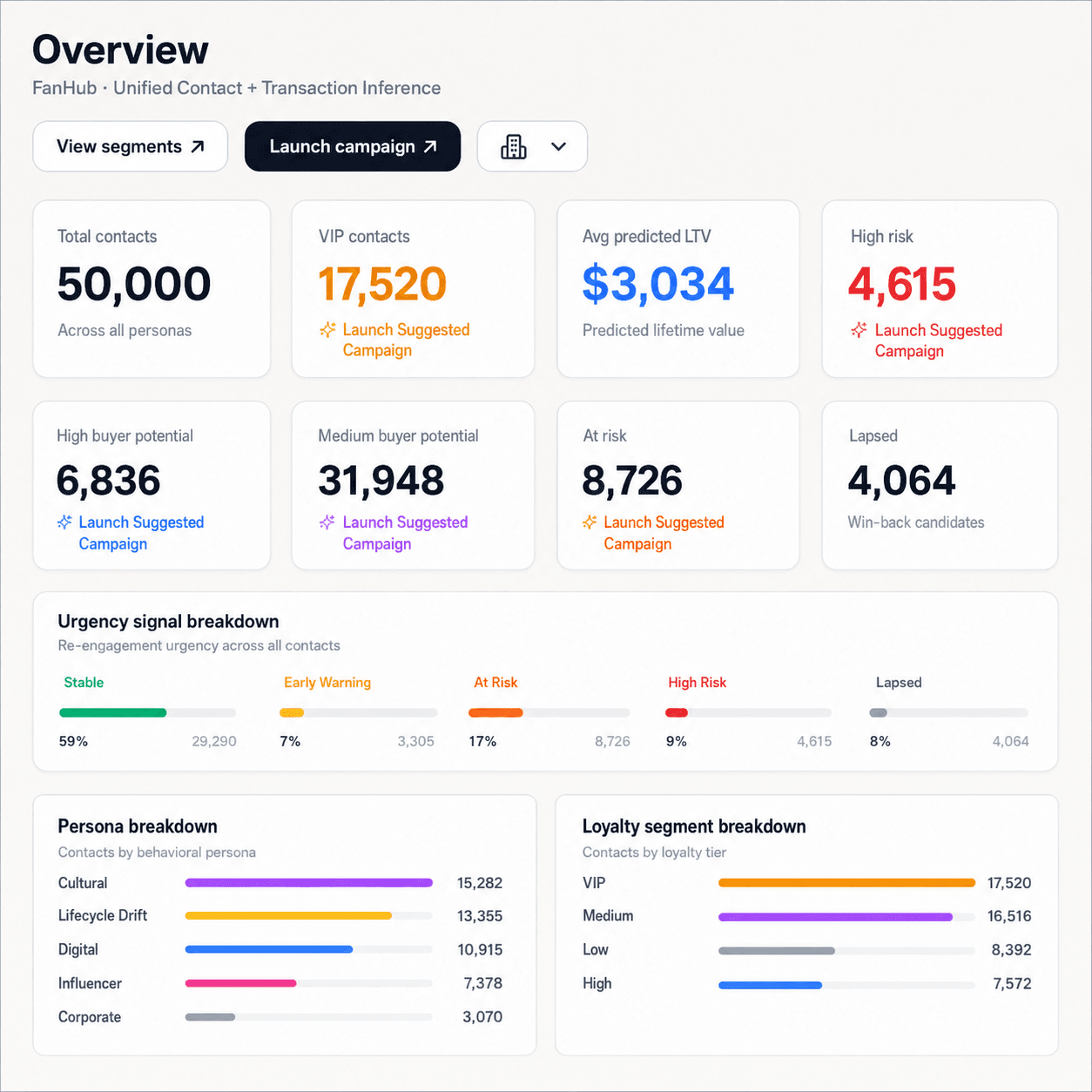
Task: Open View segments
Action: pyautogui.click(x=131, y=146)
